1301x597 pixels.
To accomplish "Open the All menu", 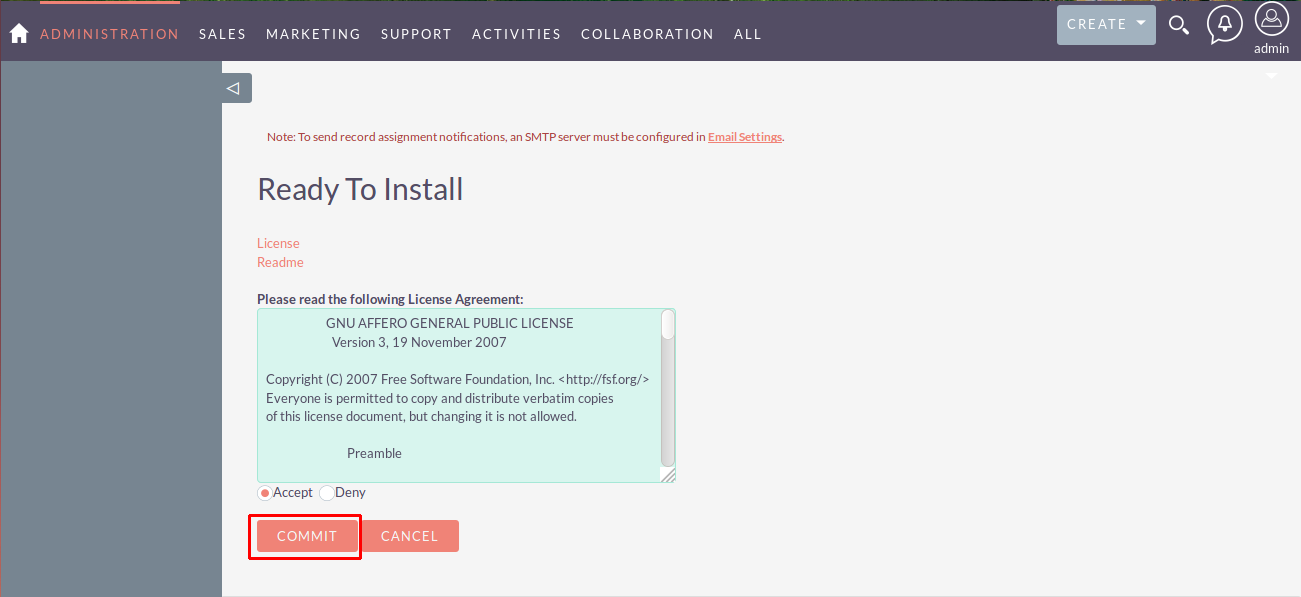I will click(x=748, y=34).
